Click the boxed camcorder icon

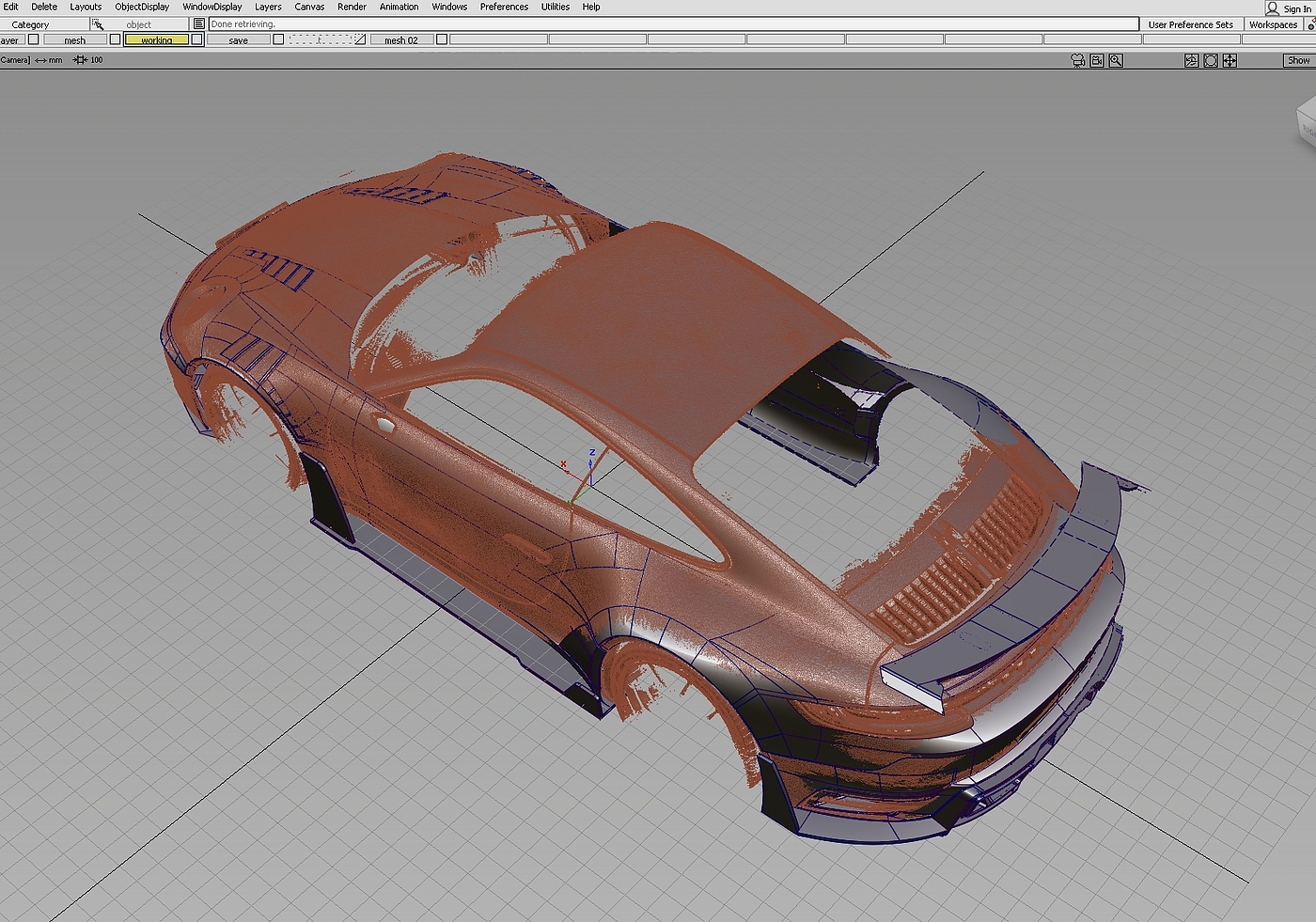coord(1097,60)
